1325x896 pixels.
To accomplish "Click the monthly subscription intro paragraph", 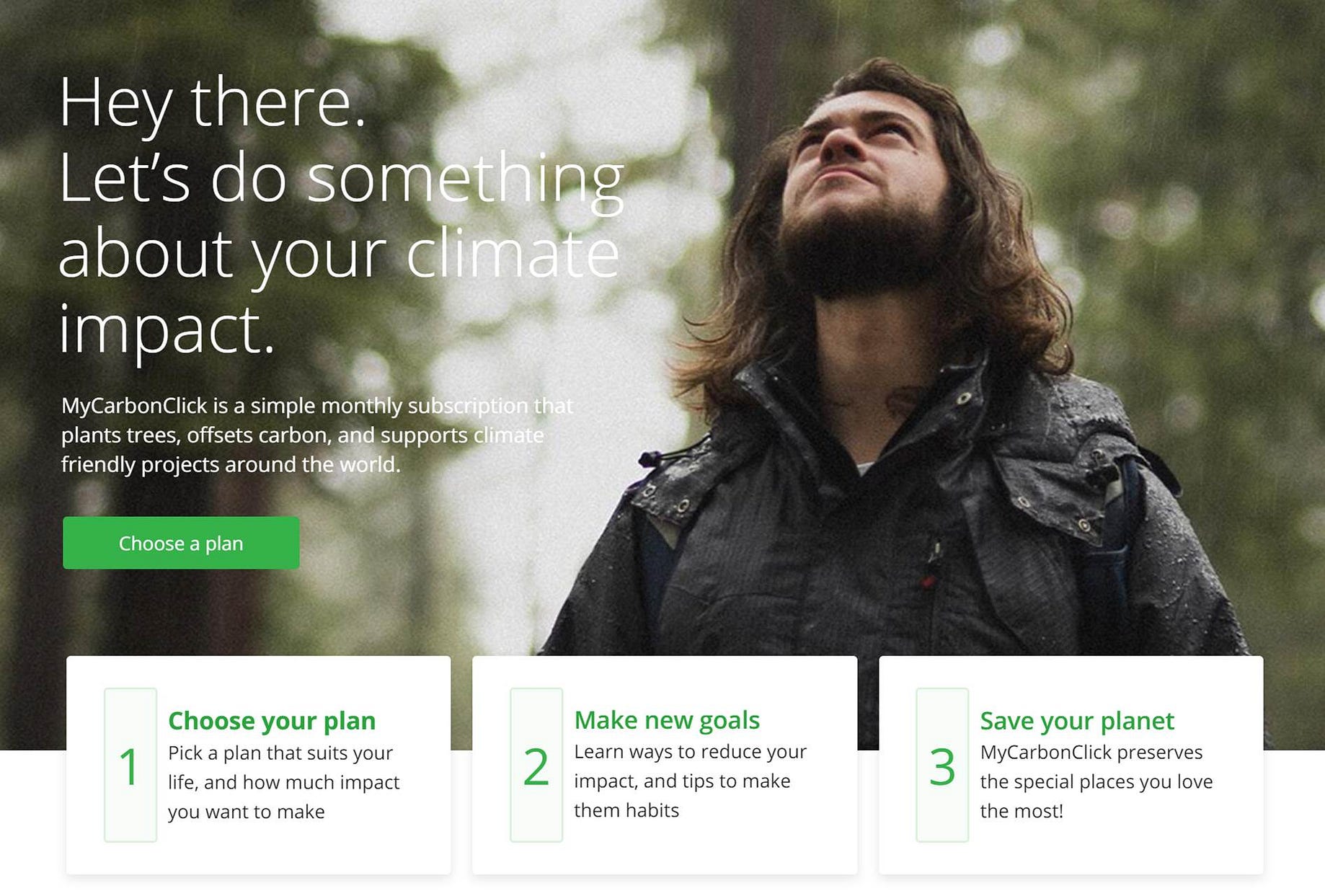I will pos(317,435).
